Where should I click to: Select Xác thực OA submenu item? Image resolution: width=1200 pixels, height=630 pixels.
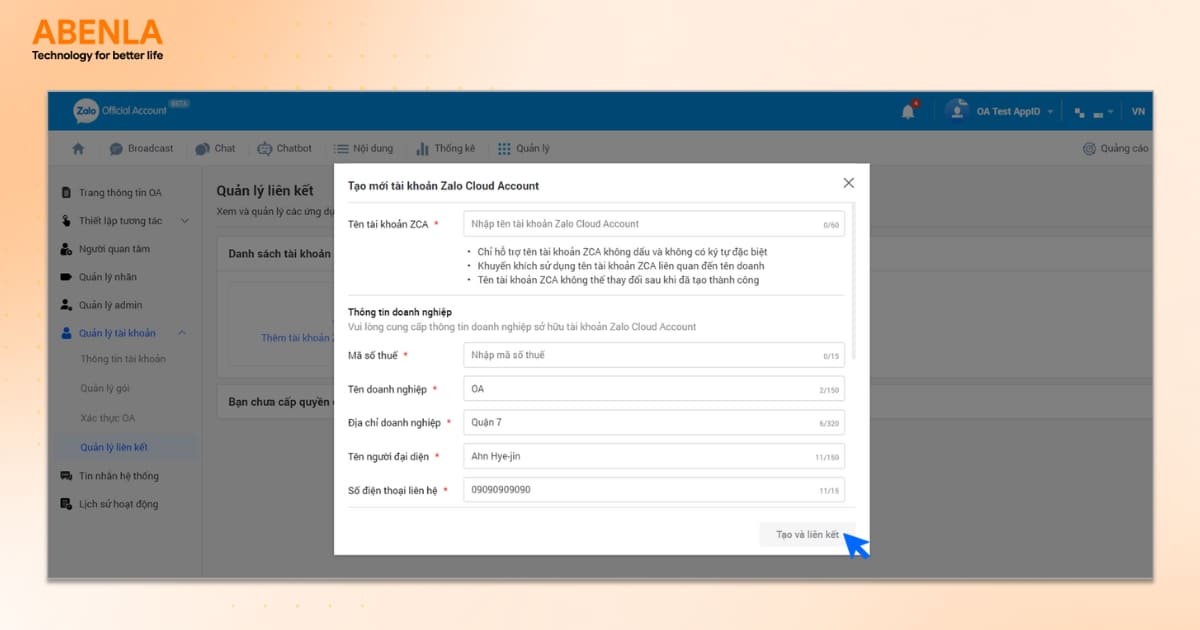tap(107, 418)
